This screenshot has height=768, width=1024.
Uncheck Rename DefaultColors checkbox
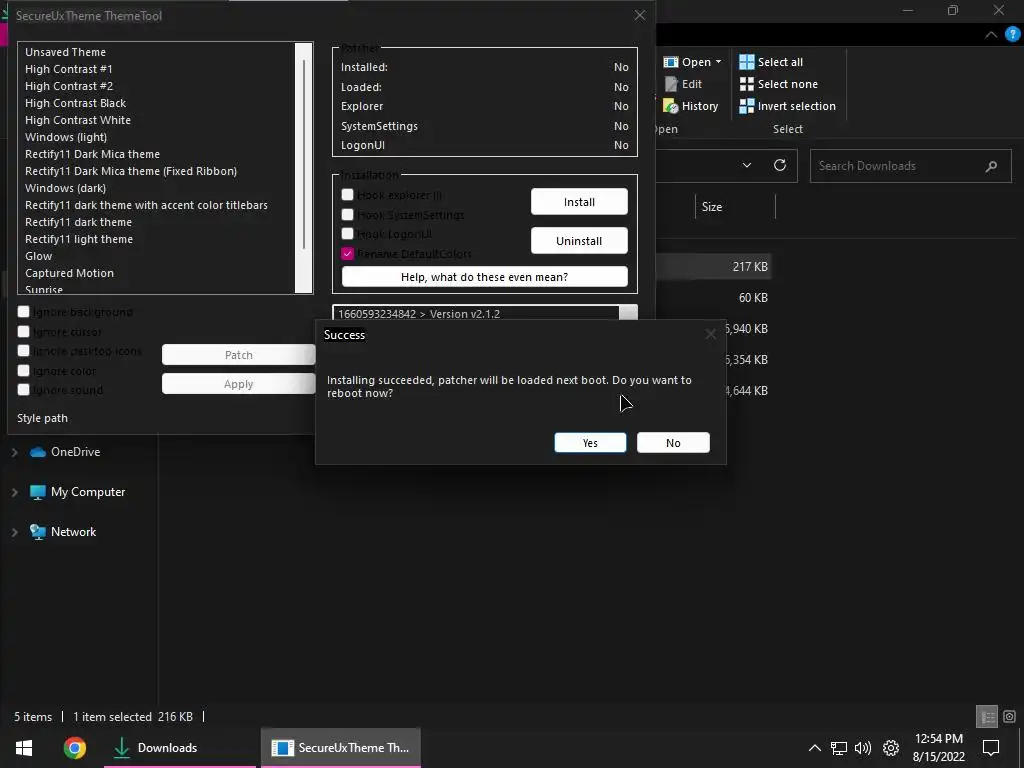click(x=347, y=253)
